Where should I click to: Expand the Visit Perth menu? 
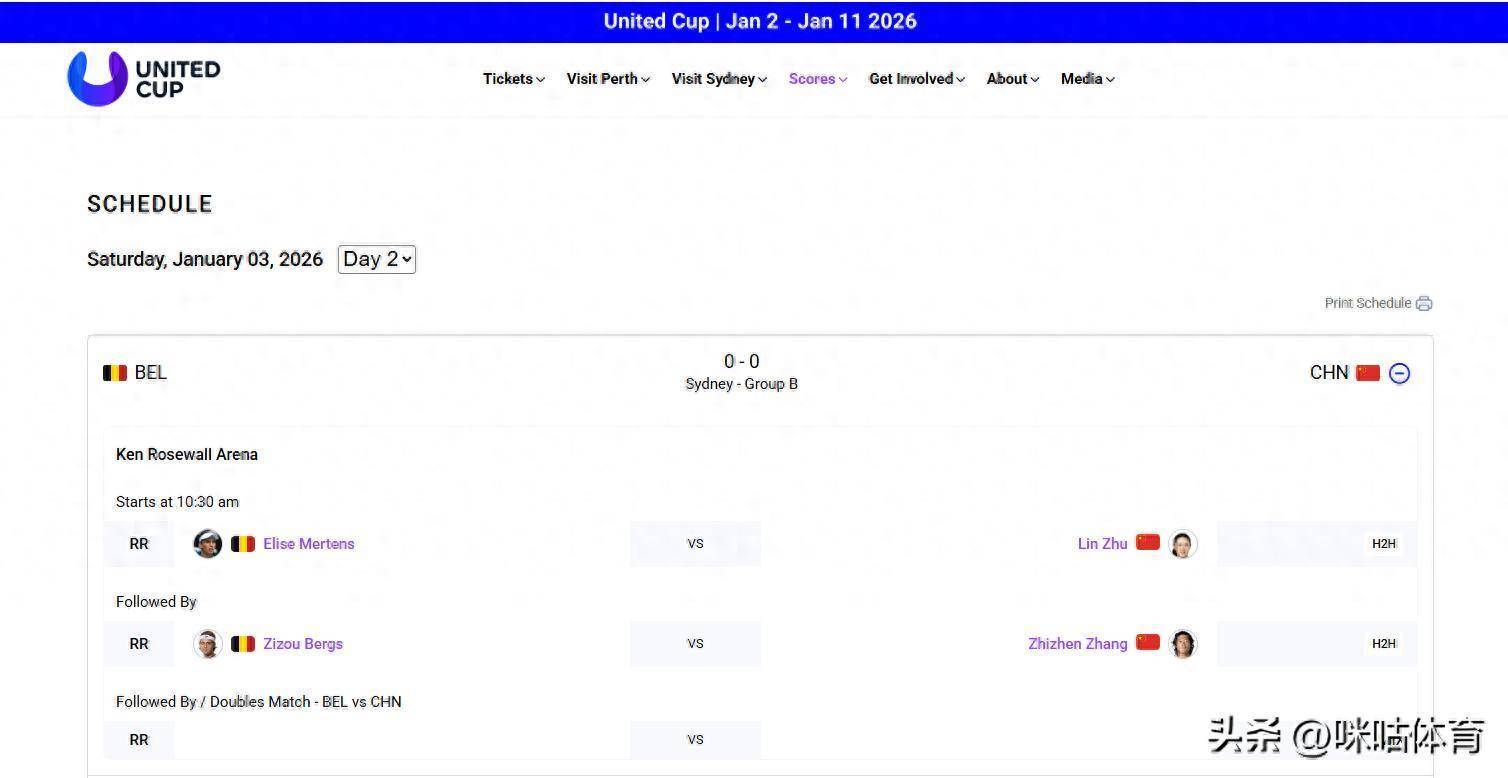pyautogui.click(x=608, y=79)
